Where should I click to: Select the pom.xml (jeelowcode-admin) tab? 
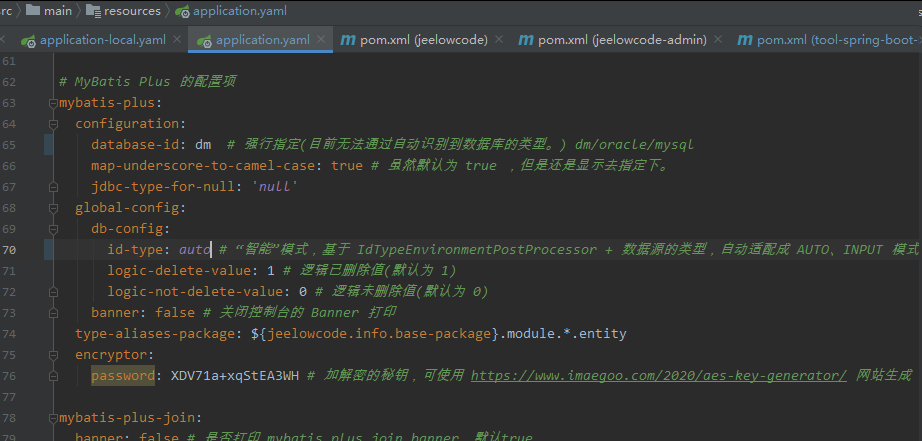(622, 40)
